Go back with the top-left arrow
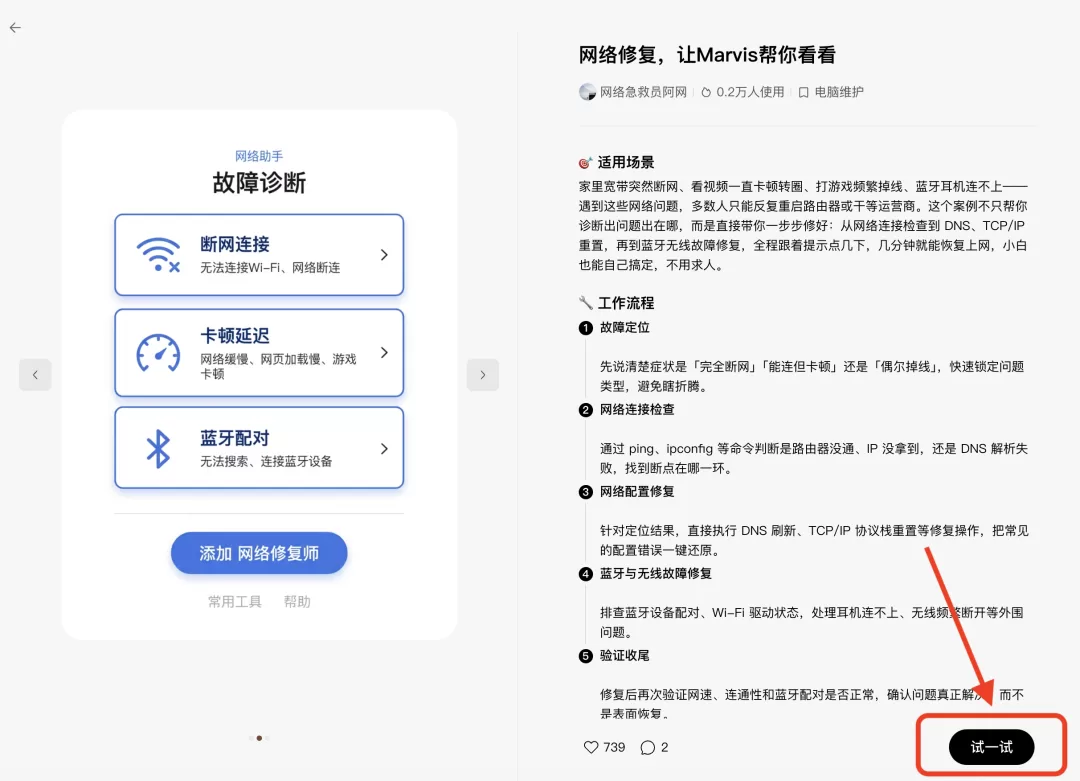Screen dimensions: 1080x781 tap(15, 28)
